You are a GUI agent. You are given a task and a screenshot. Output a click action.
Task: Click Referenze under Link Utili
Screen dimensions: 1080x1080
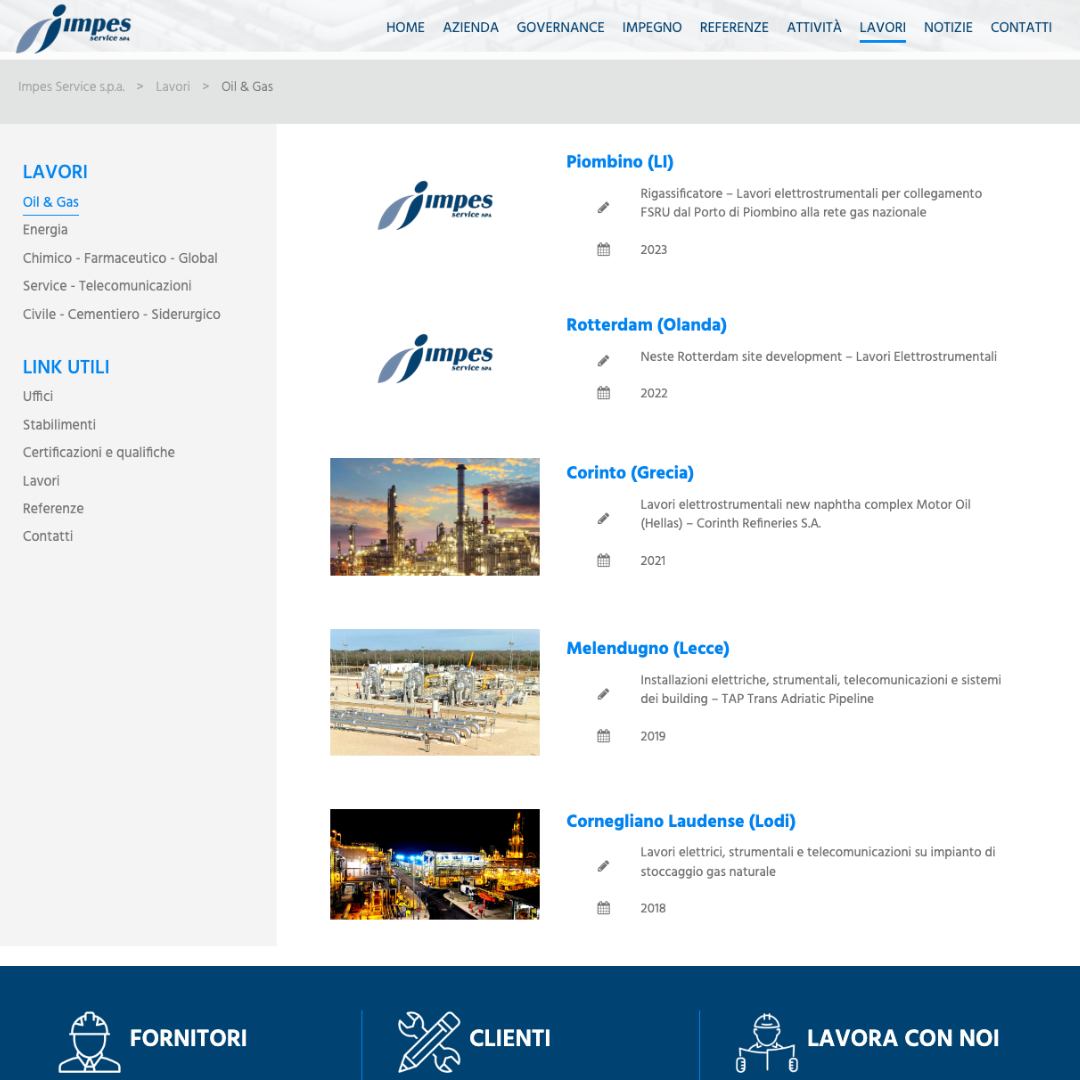(x=54, y=508)
